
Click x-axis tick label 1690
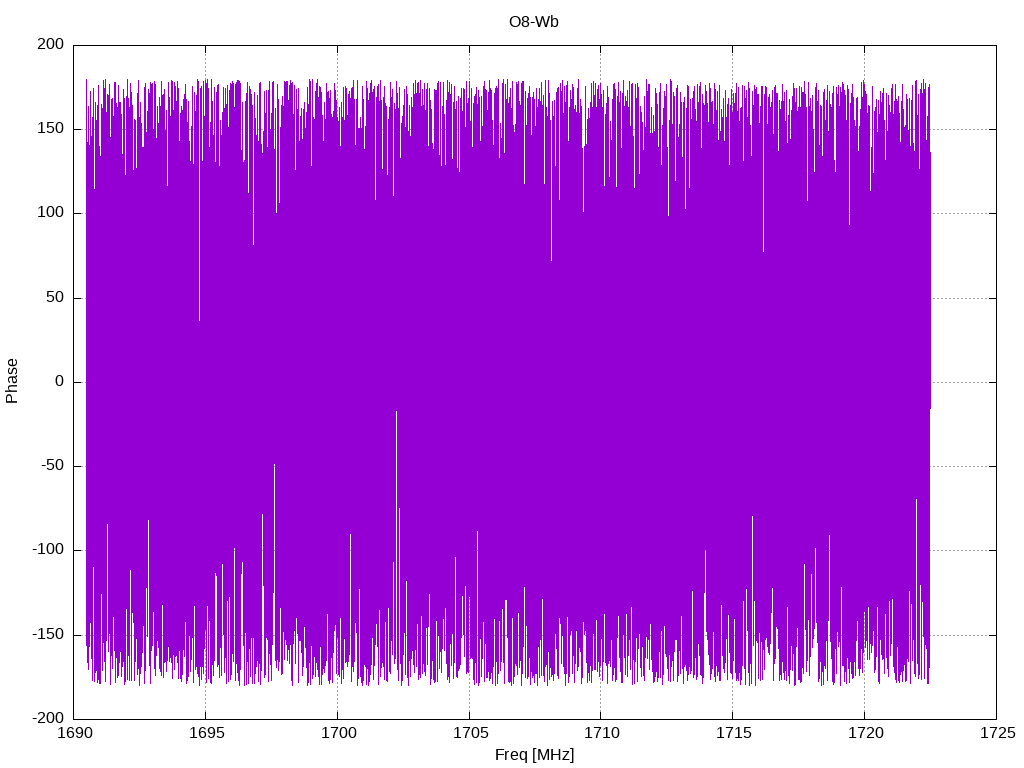tap(74, 733)
